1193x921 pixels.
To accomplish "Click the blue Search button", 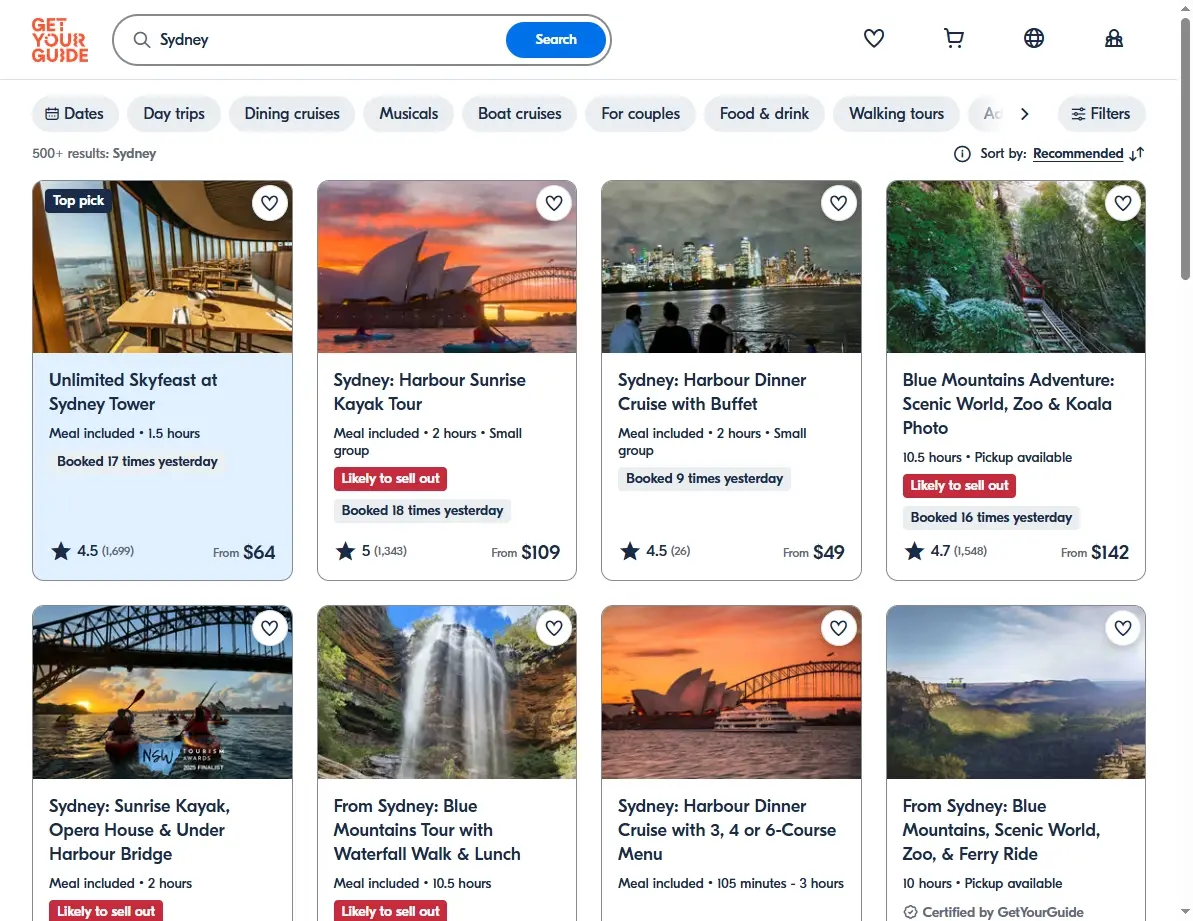I will (x=555, y=40).
